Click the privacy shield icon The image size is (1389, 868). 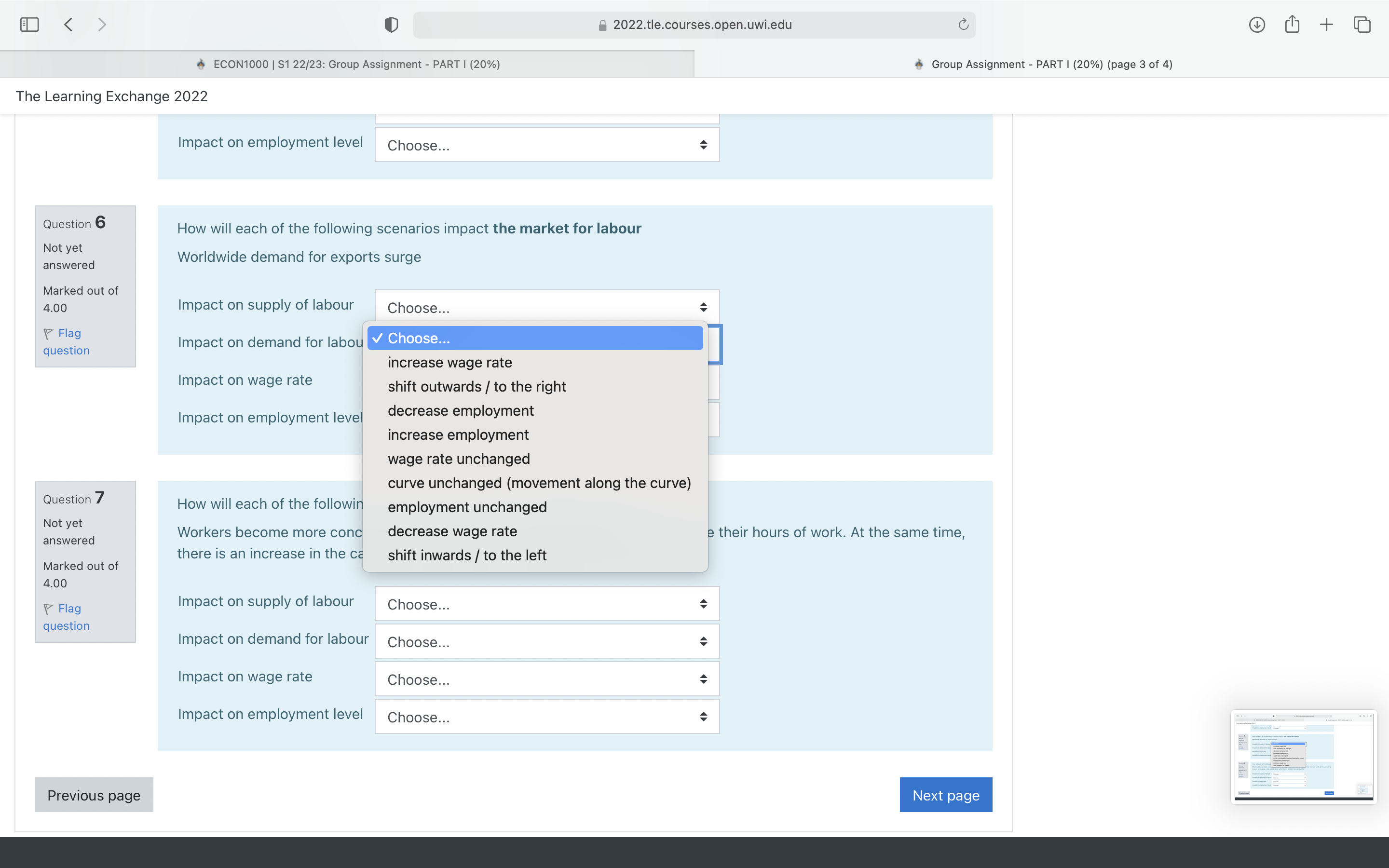(x=391, y=25)
